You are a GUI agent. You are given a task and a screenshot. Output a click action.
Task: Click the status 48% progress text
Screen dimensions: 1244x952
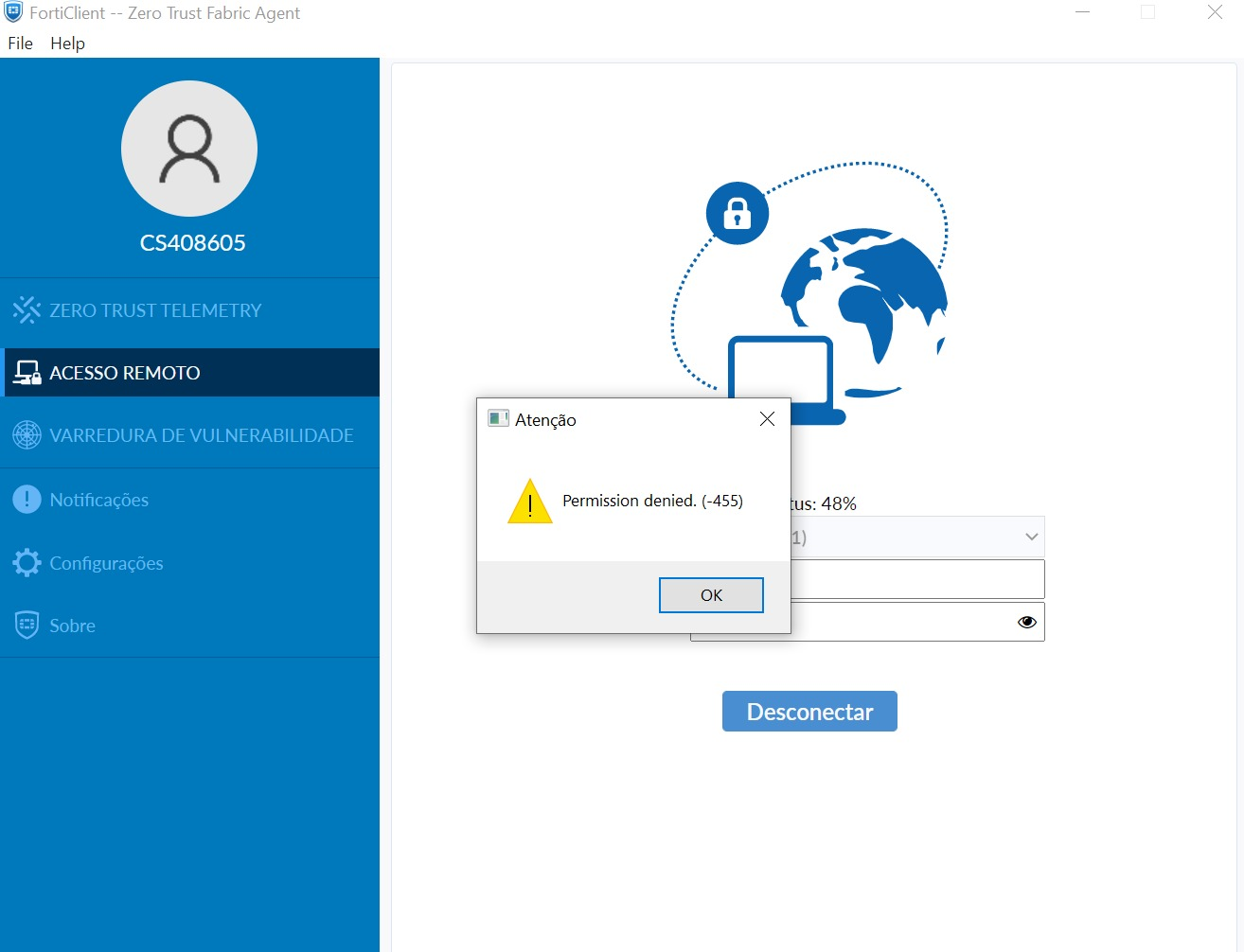point(824,504)
